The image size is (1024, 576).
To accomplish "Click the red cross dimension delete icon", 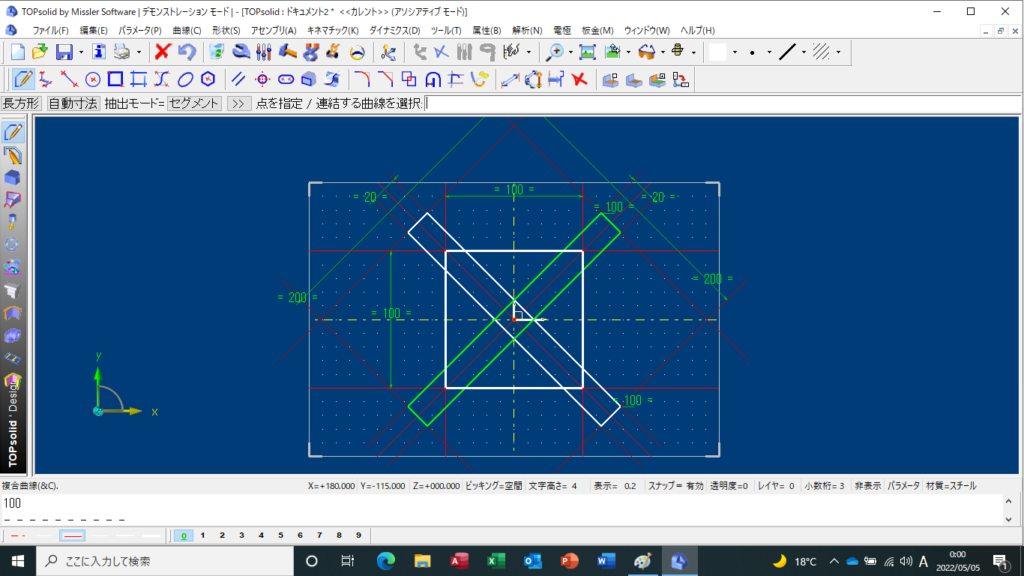I will (x=579, y=80).
